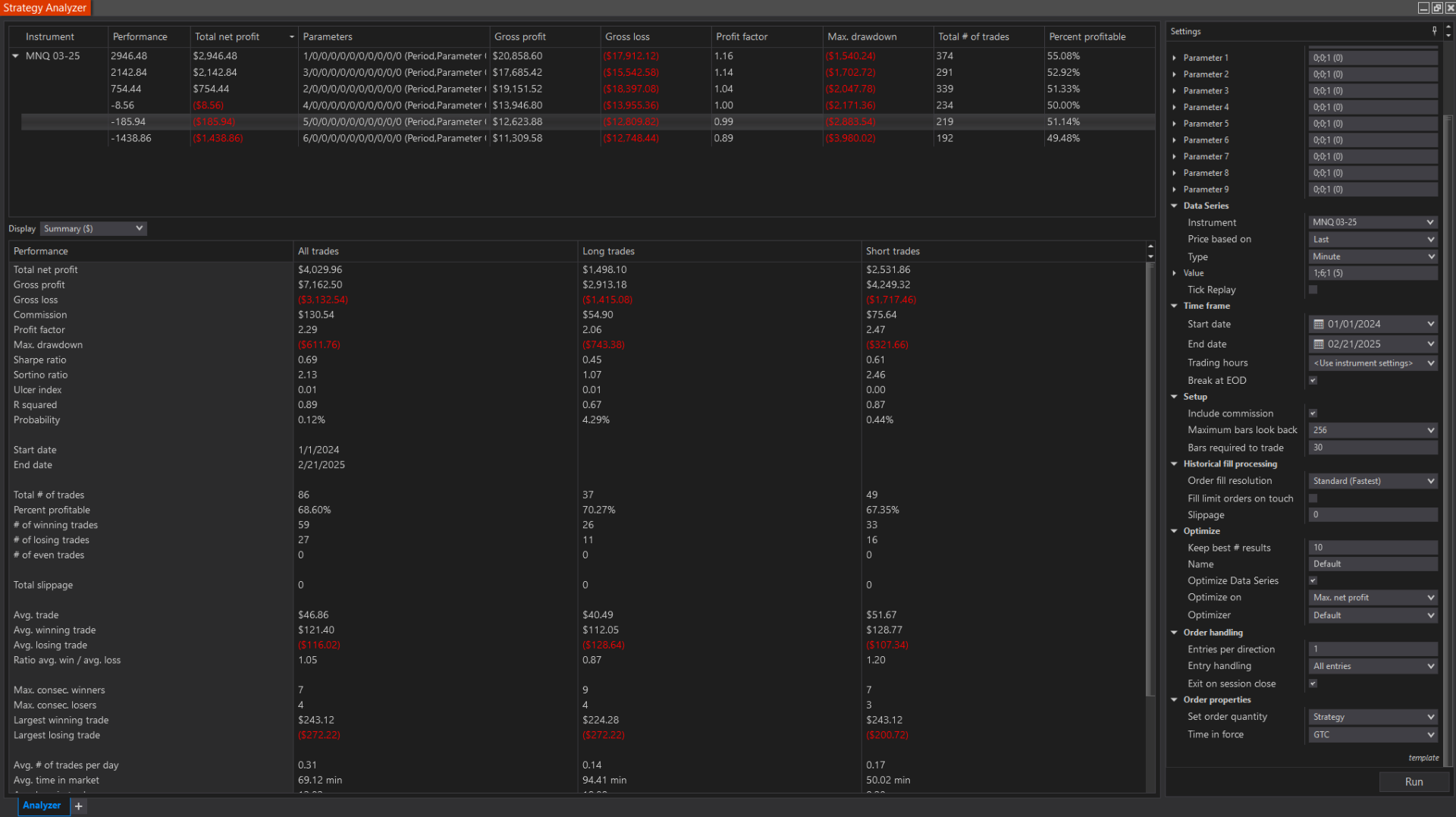Open Maximum bars look back dropdown
Screen dimensions: 1456x817
(x=1373, y=430)
